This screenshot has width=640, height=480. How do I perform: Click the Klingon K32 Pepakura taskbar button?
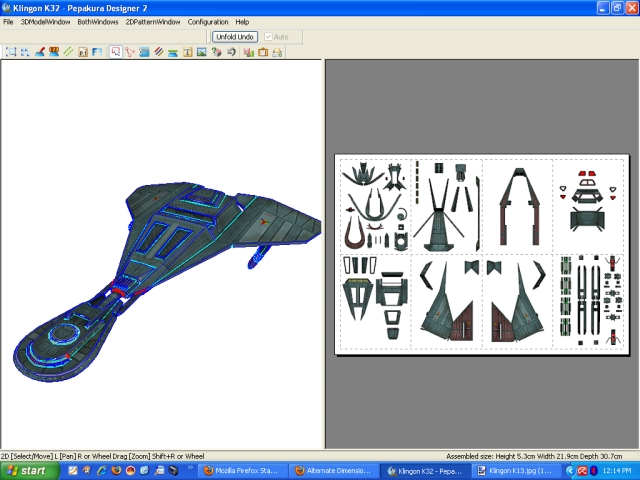coord(424,471)
